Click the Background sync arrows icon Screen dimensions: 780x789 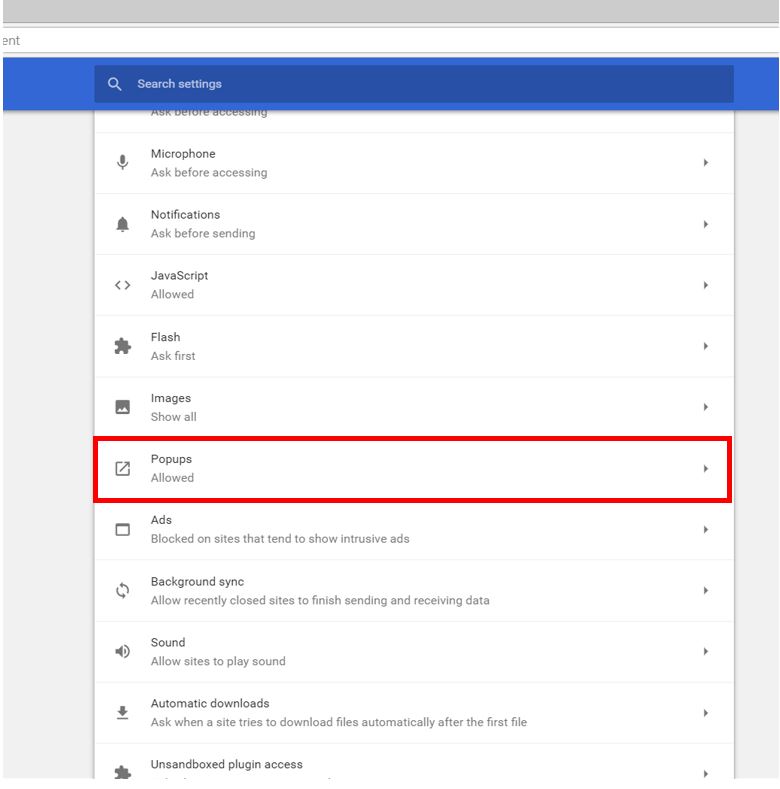122,590
